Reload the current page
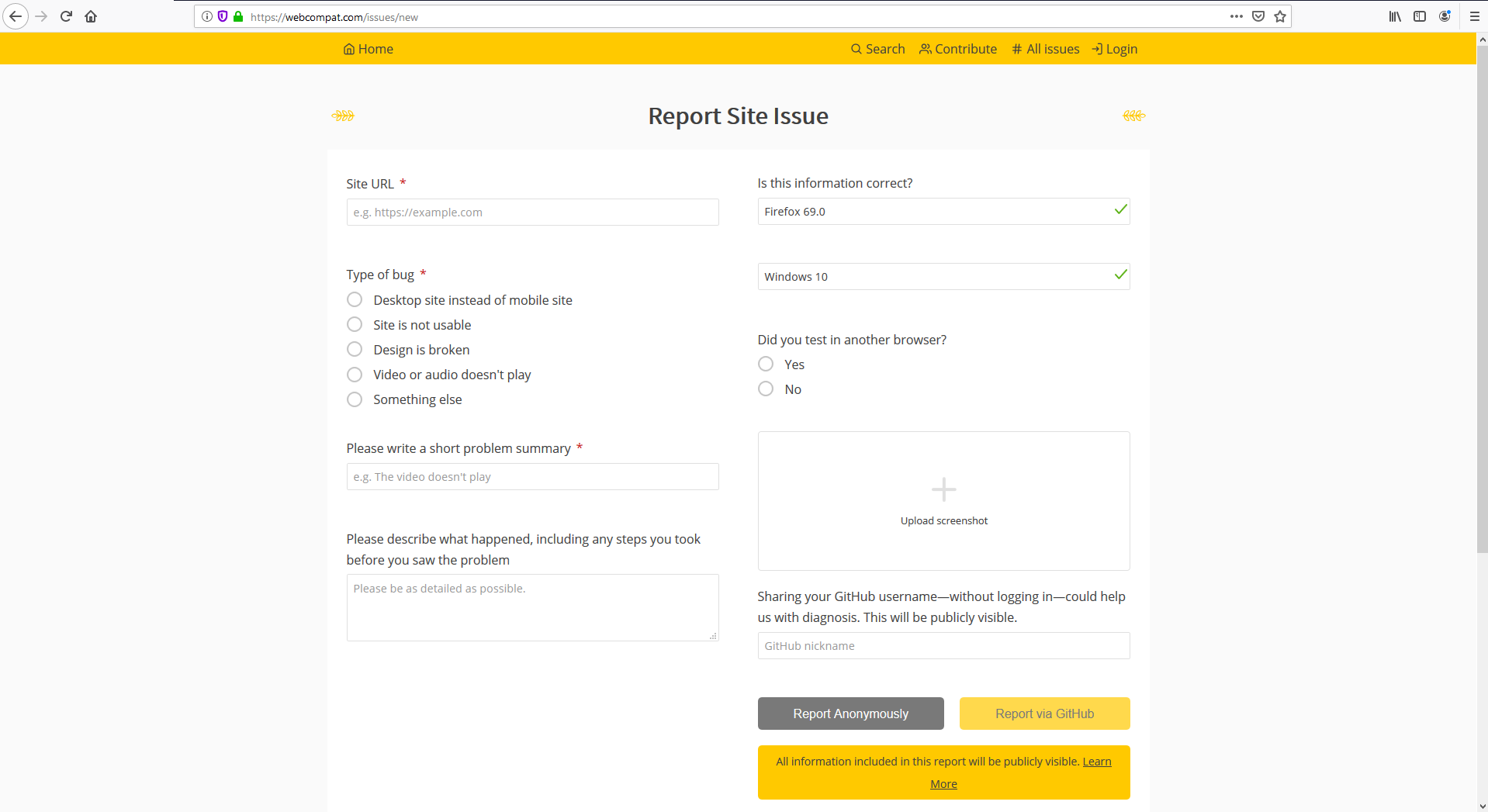 66,16
